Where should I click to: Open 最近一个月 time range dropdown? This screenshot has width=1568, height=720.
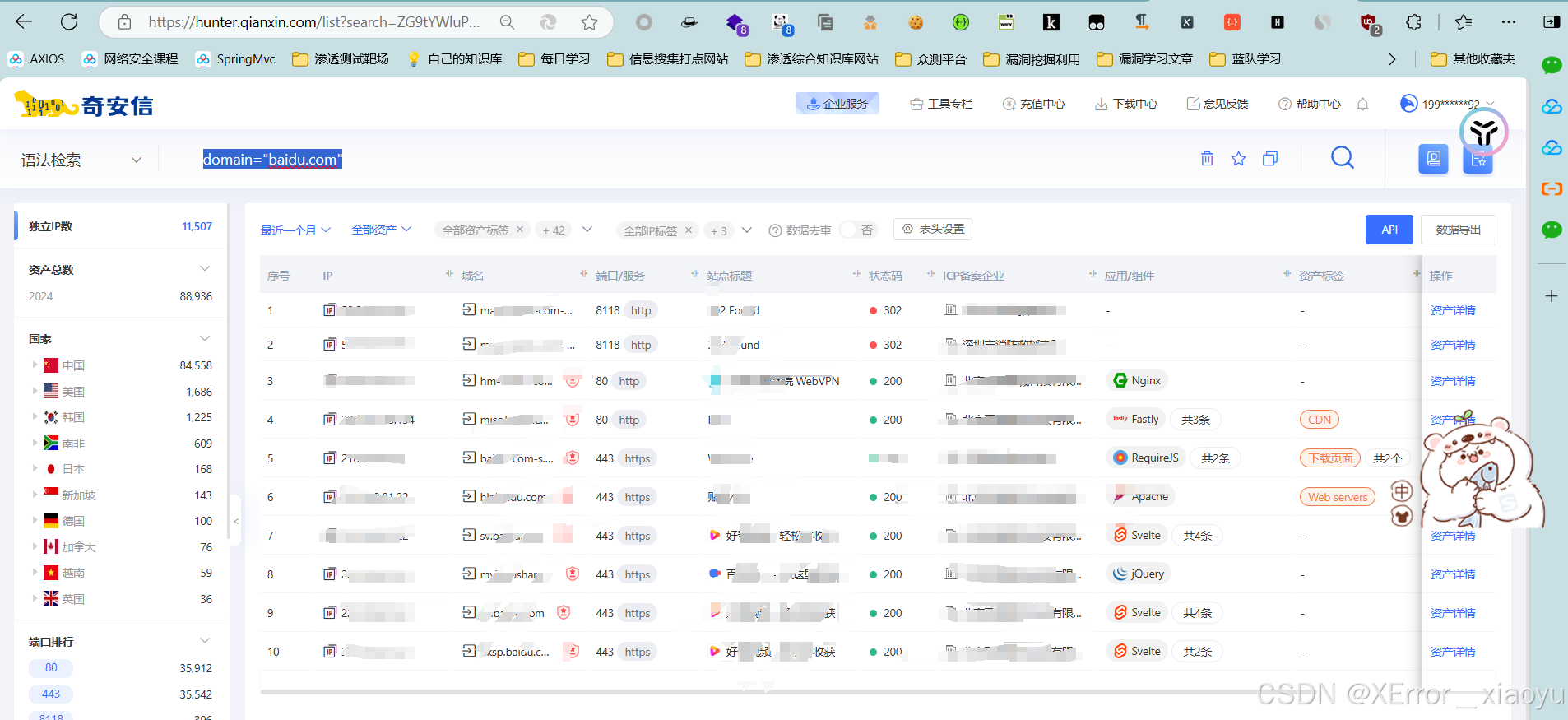coord(295,230)
